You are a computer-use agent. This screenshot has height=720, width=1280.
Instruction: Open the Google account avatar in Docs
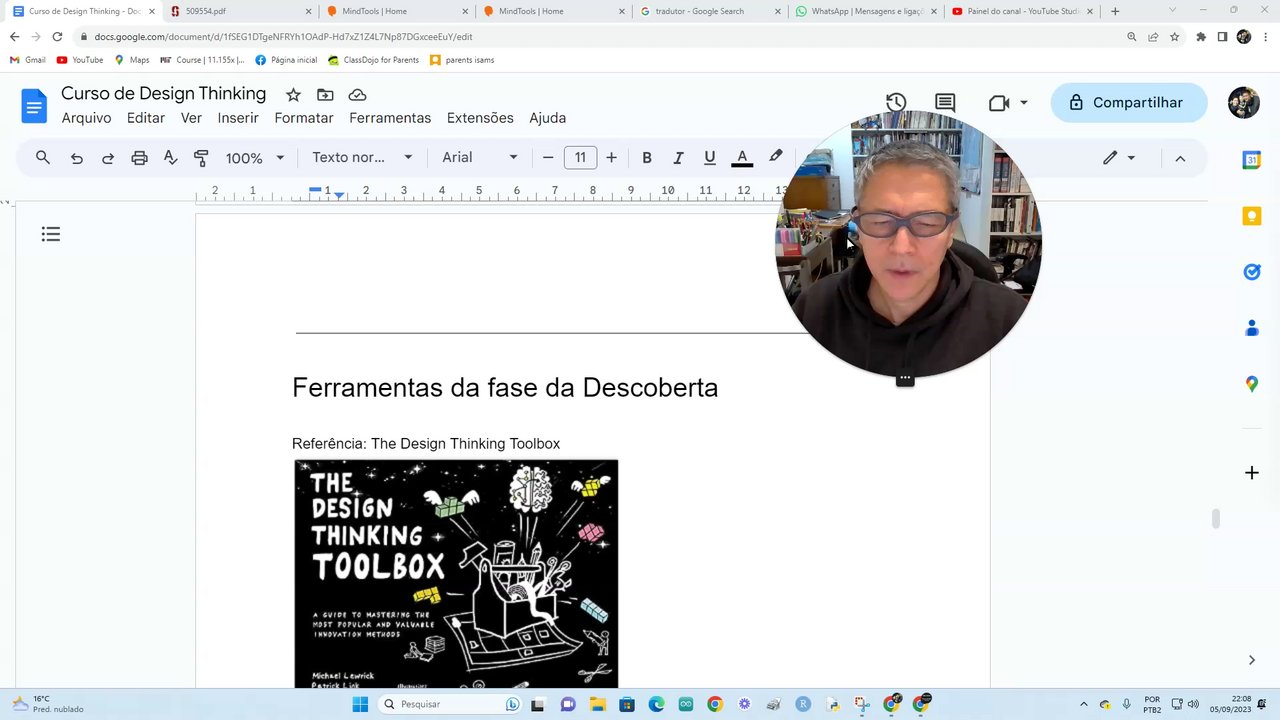[x=1244, y=103]
